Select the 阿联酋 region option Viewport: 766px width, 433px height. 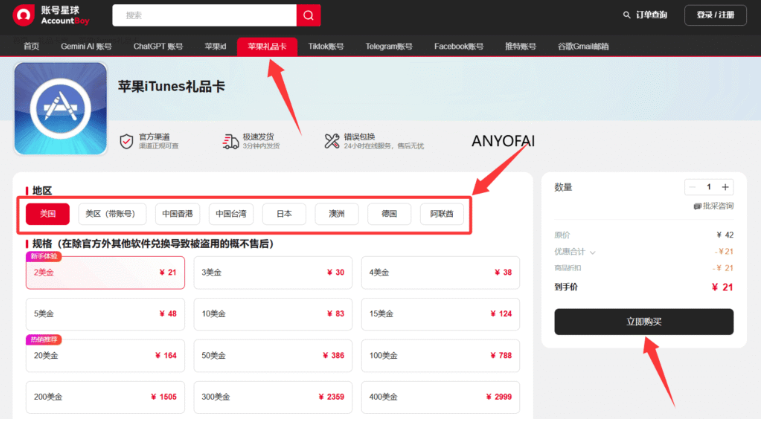click(442, 214)
